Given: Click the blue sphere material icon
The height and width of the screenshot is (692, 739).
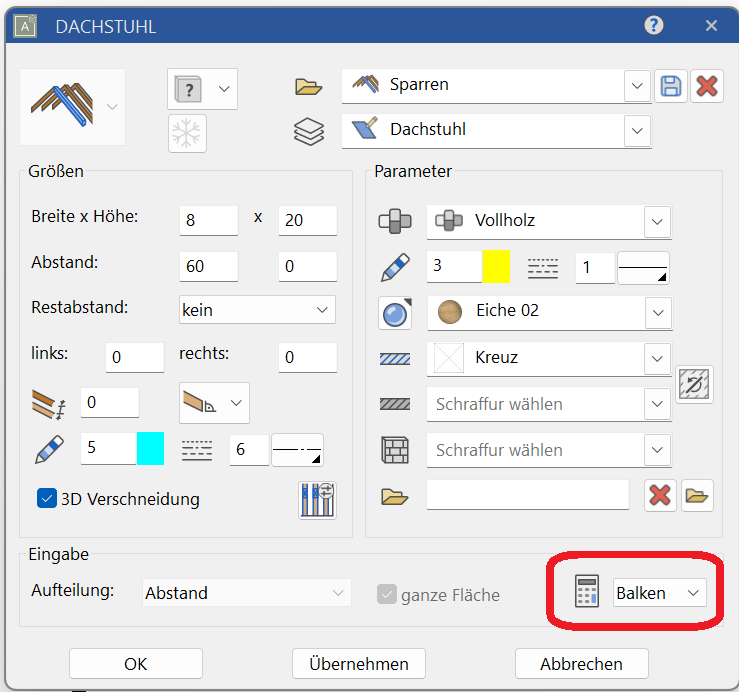Looking at the screenshot, I should pos(395,313).
